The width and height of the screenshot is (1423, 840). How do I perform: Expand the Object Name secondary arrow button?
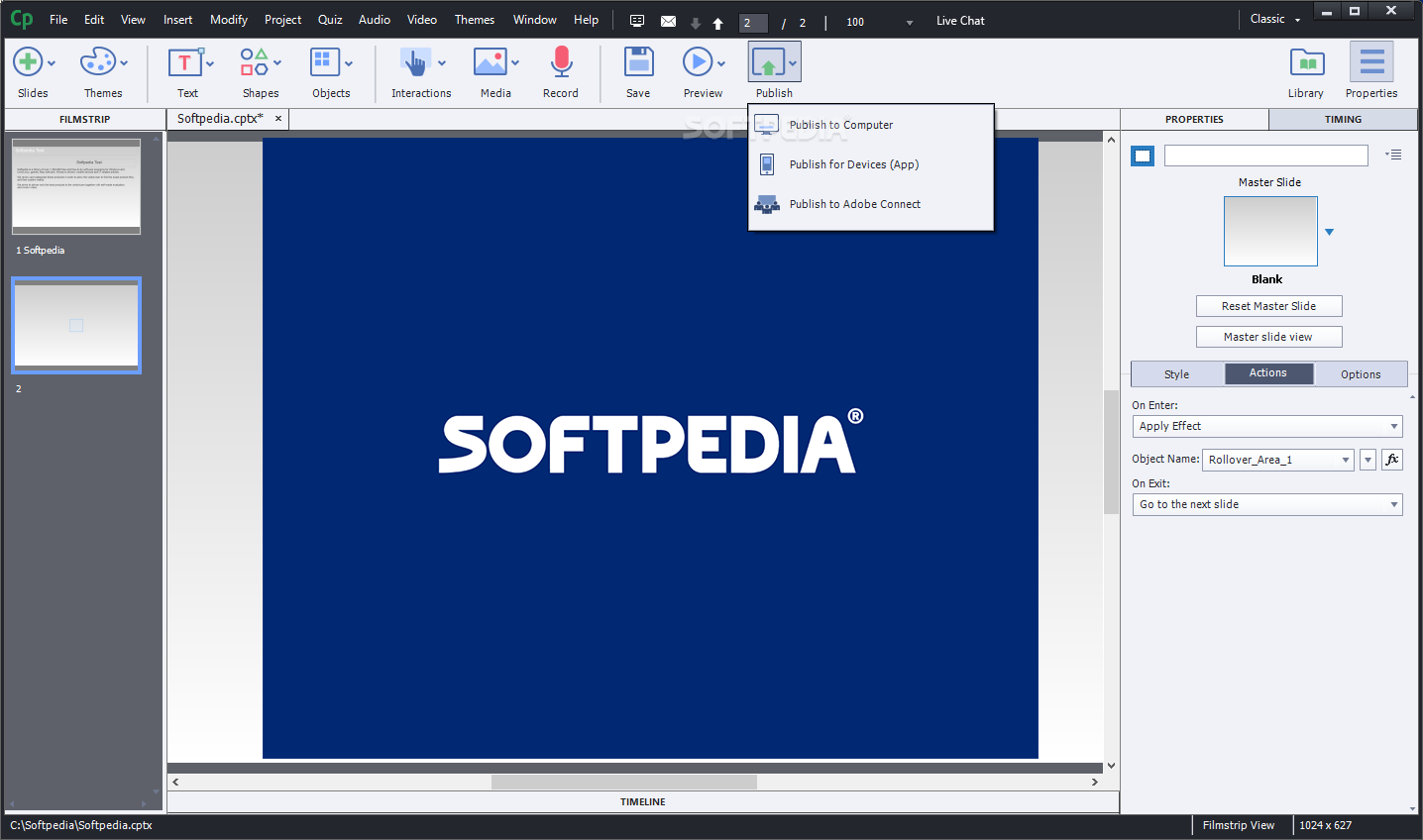[1368, 460]
